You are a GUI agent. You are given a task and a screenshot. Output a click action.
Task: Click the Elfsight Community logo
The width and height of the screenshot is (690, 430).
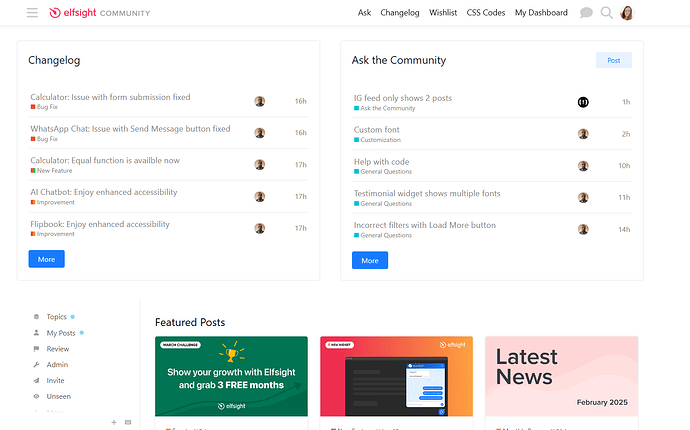click(x=100, y=13)
